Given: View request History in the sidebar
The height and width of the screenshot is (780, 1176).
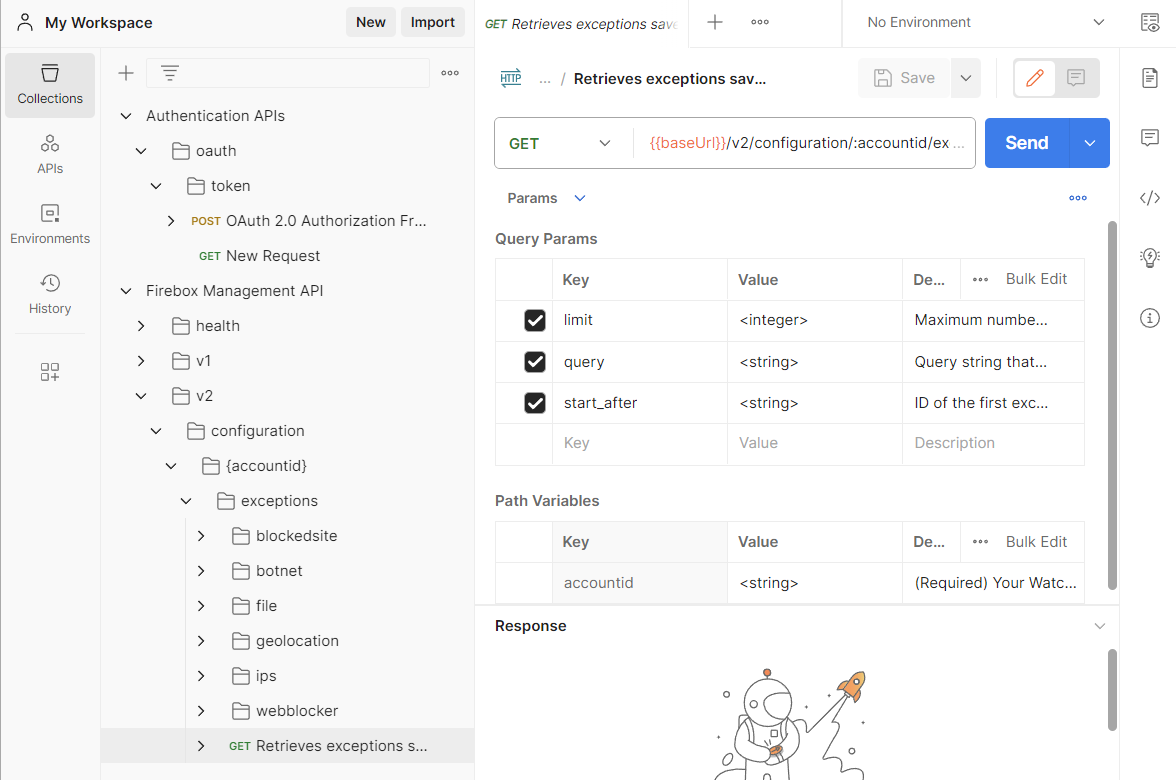Looking at the screenshot, I should pyautogui.click(x=49, y=295).
